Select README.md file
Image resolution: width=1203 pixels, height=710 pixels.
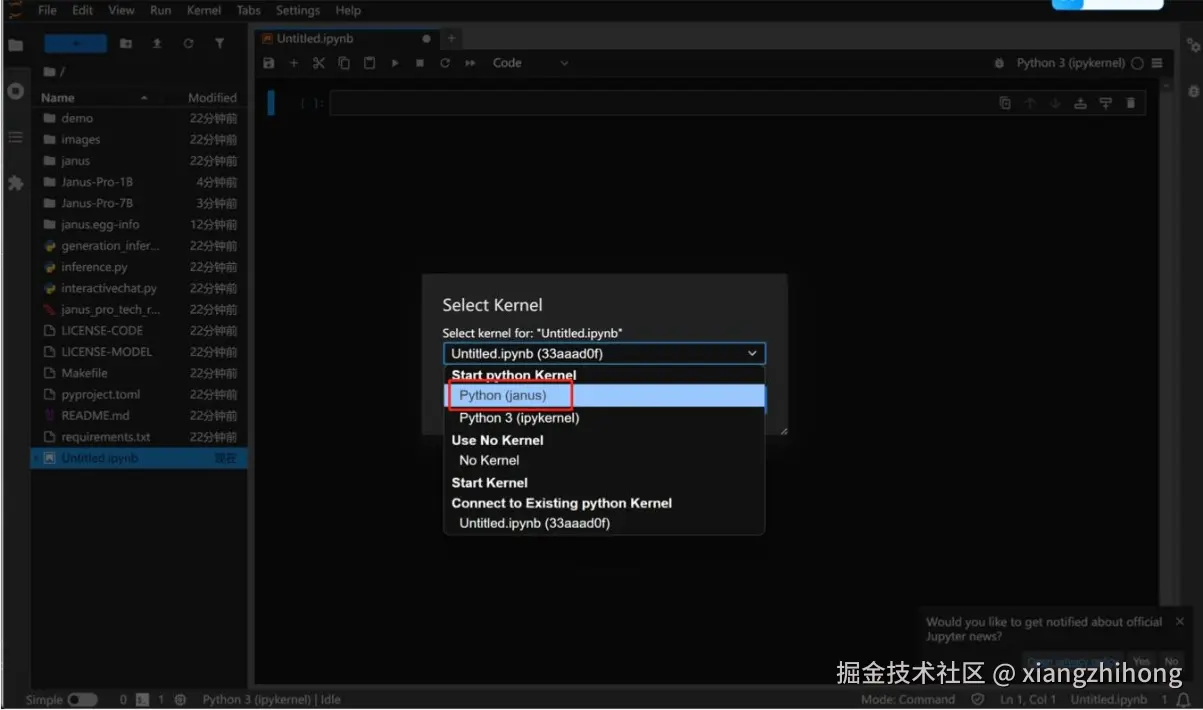139,415
